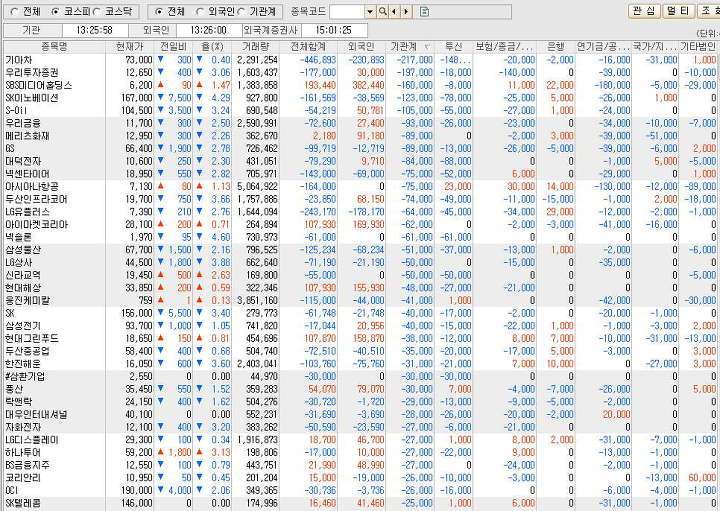This screenshot has height=511, width=720.
Task: Select the 기관계 investor radio button
Action: pos(242,11)
